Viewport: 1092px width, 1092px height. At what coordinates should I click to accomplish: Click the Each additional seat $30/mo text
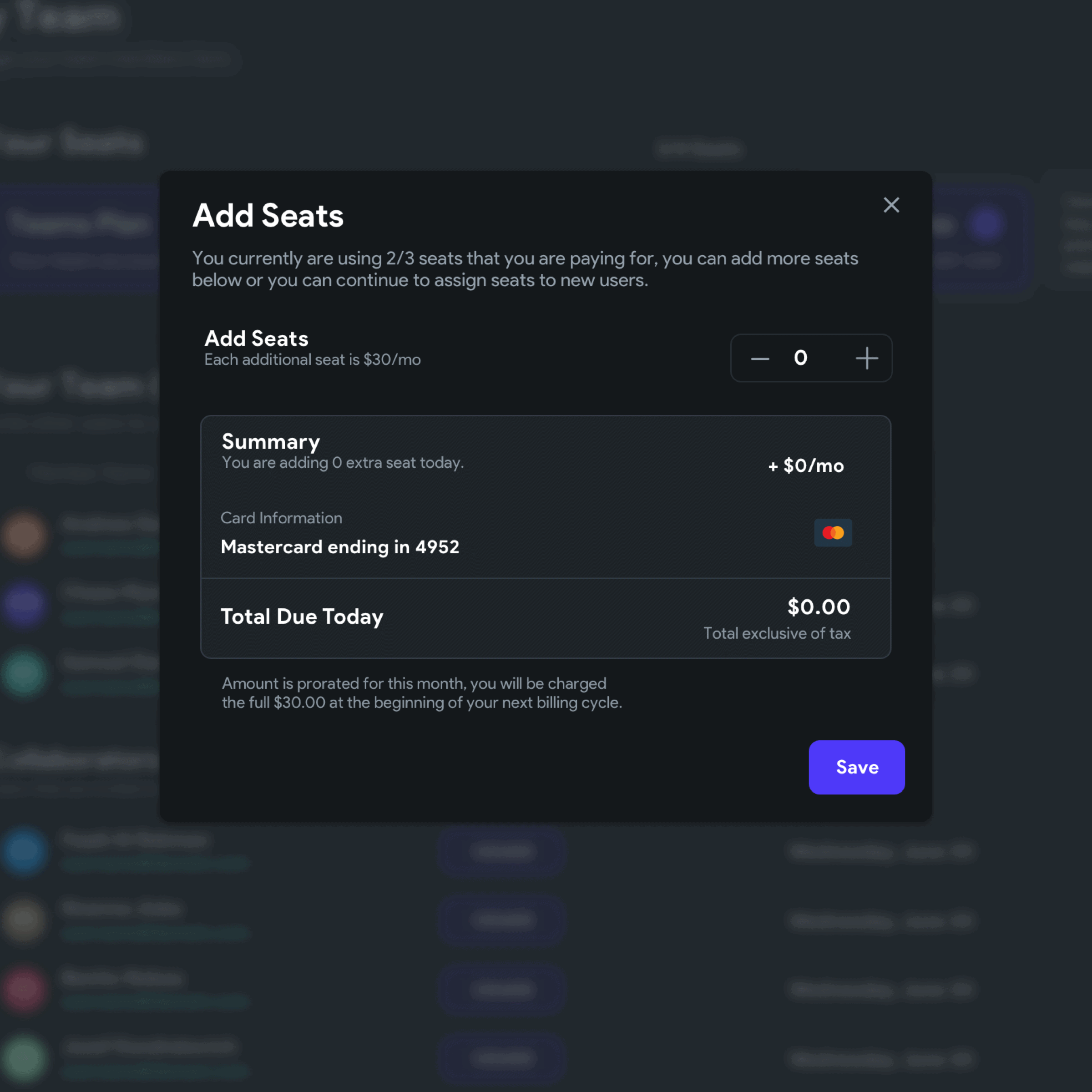click(x=312, y=359)
